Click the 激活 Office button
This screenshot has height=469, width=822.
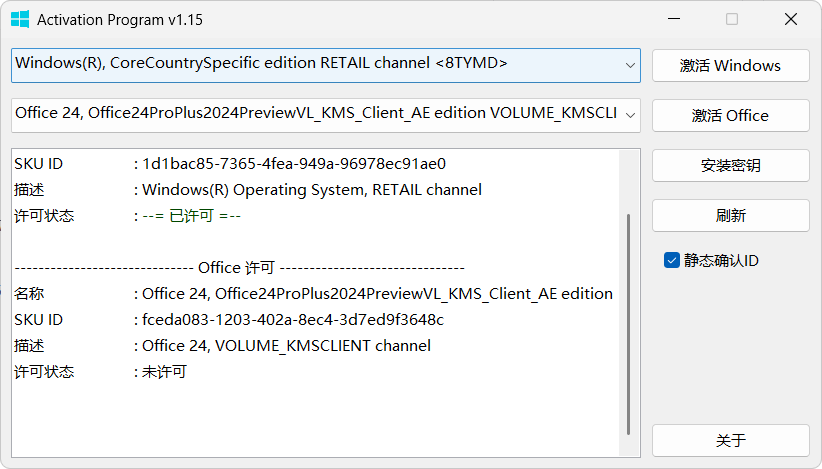point(730,115)
